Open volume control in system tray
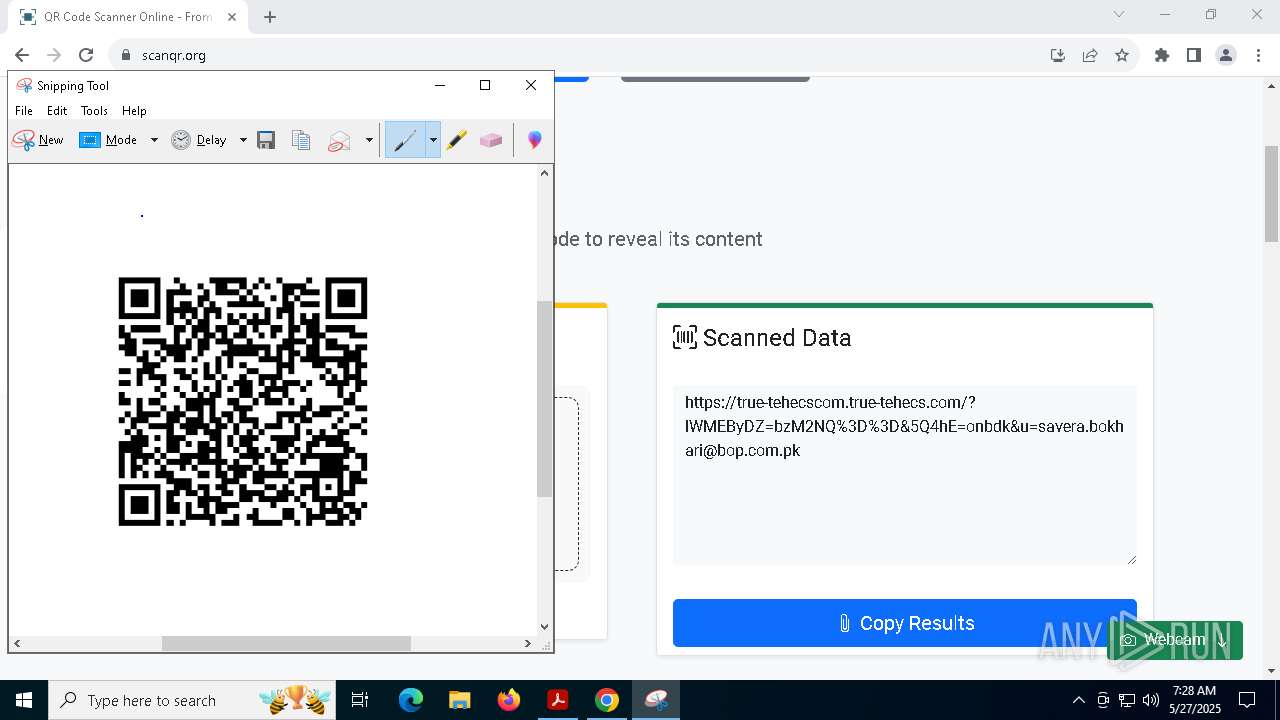The image size is (1280, 720). coord(1151,700)
